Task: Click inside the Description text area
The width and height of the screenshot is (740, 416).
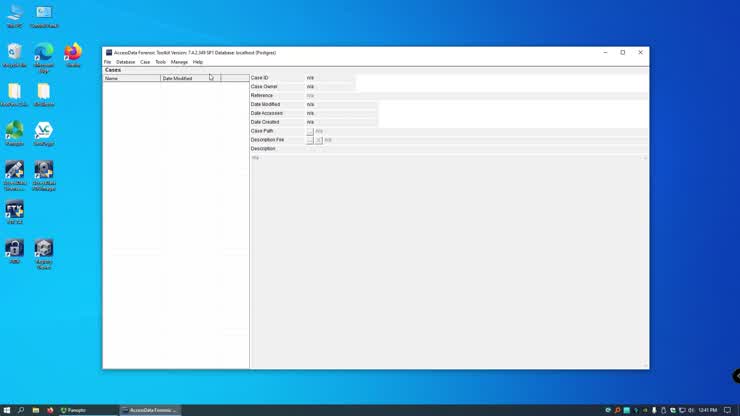Action: (x=448, y=250)
